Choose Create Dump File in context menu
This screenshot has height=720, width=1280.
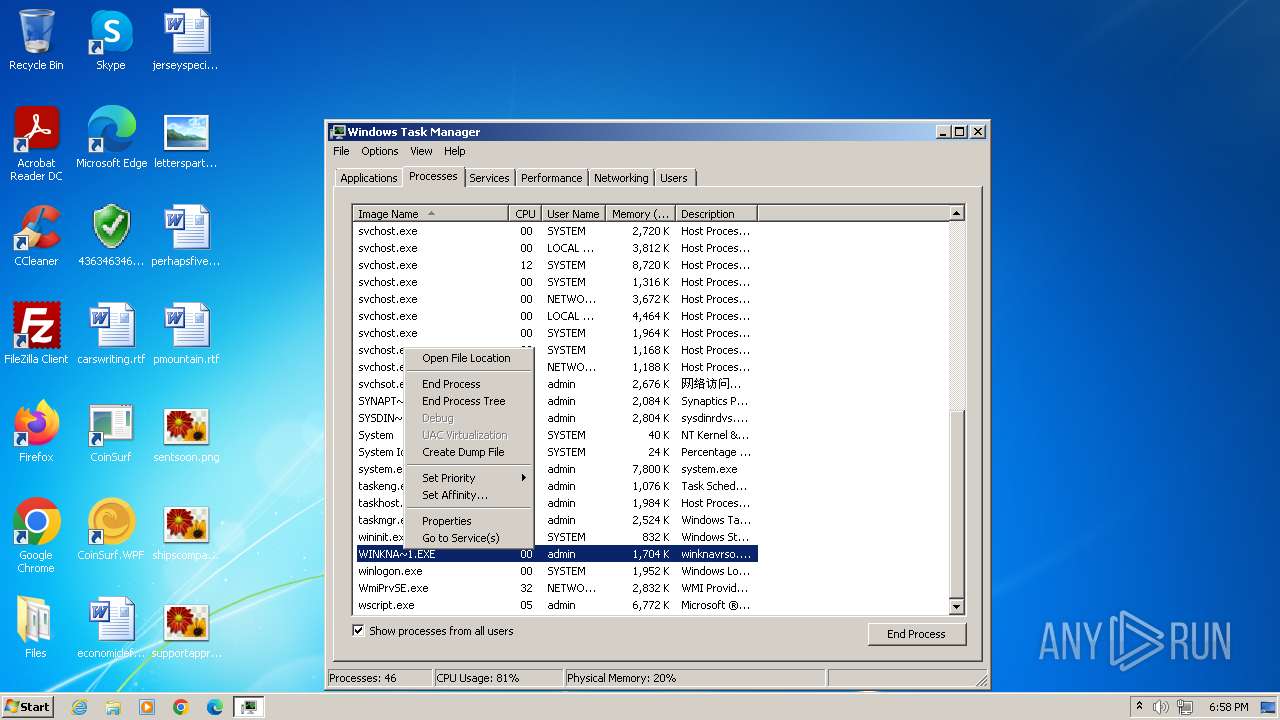(468, 452)
